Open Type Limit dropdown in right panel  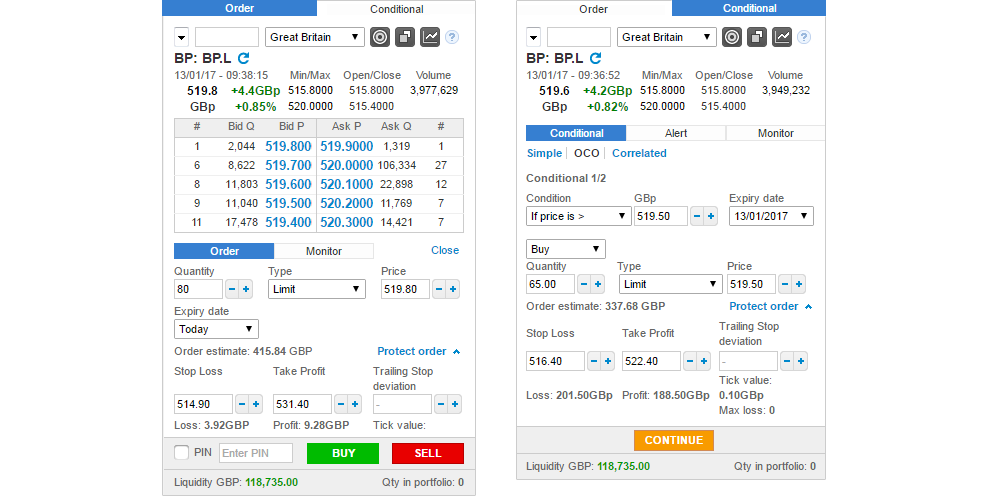pyautogui.click(x=670, y=284)
